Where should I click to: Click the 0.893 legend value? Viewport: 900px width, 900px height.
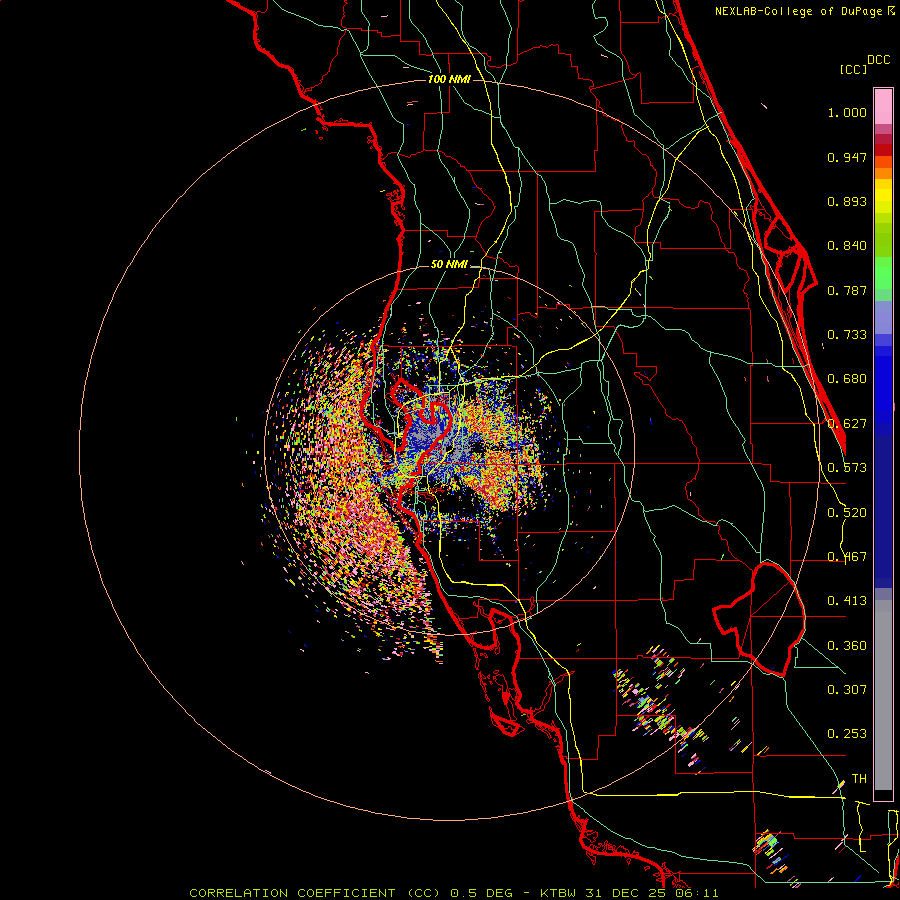847,201
